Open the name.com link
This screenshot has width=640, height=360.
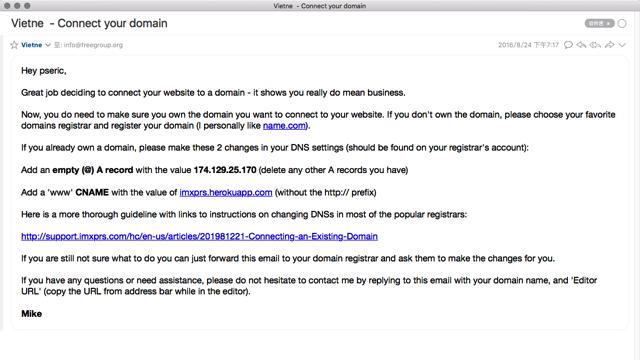tap(284, 126)
